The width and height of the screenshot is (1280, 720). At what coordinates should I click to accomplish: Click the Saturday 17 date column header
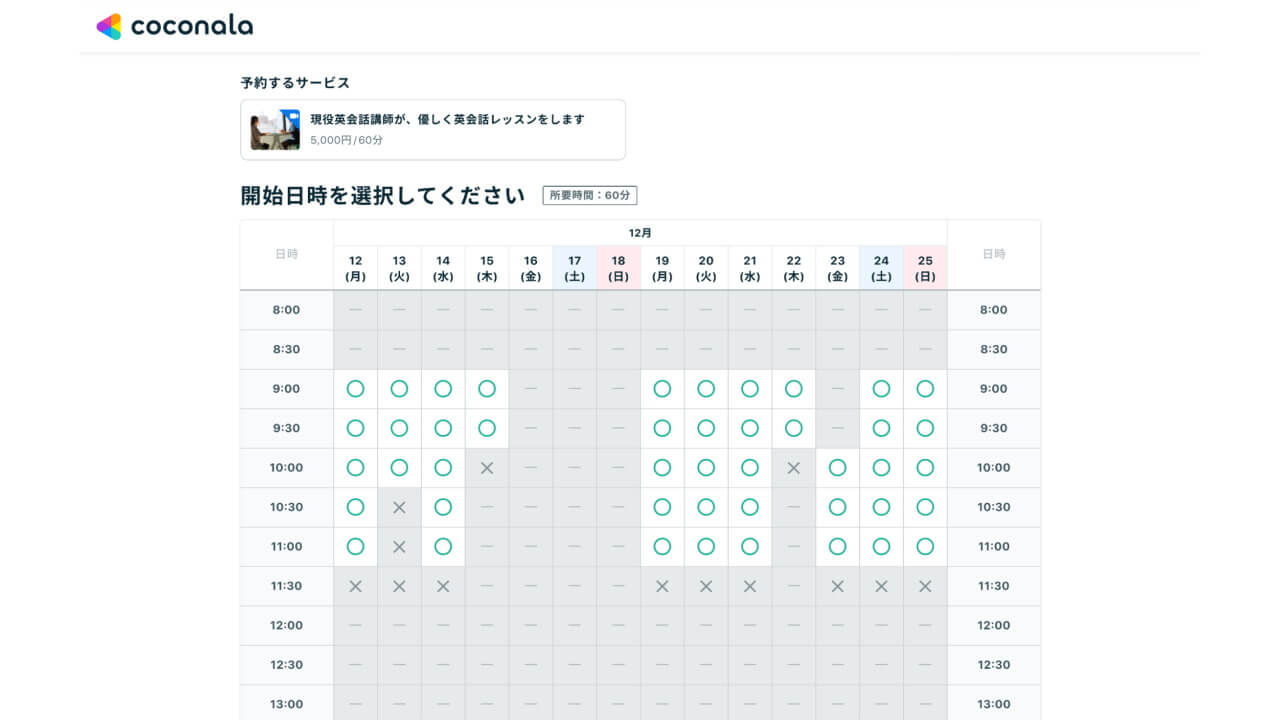[x=575, y=268]
